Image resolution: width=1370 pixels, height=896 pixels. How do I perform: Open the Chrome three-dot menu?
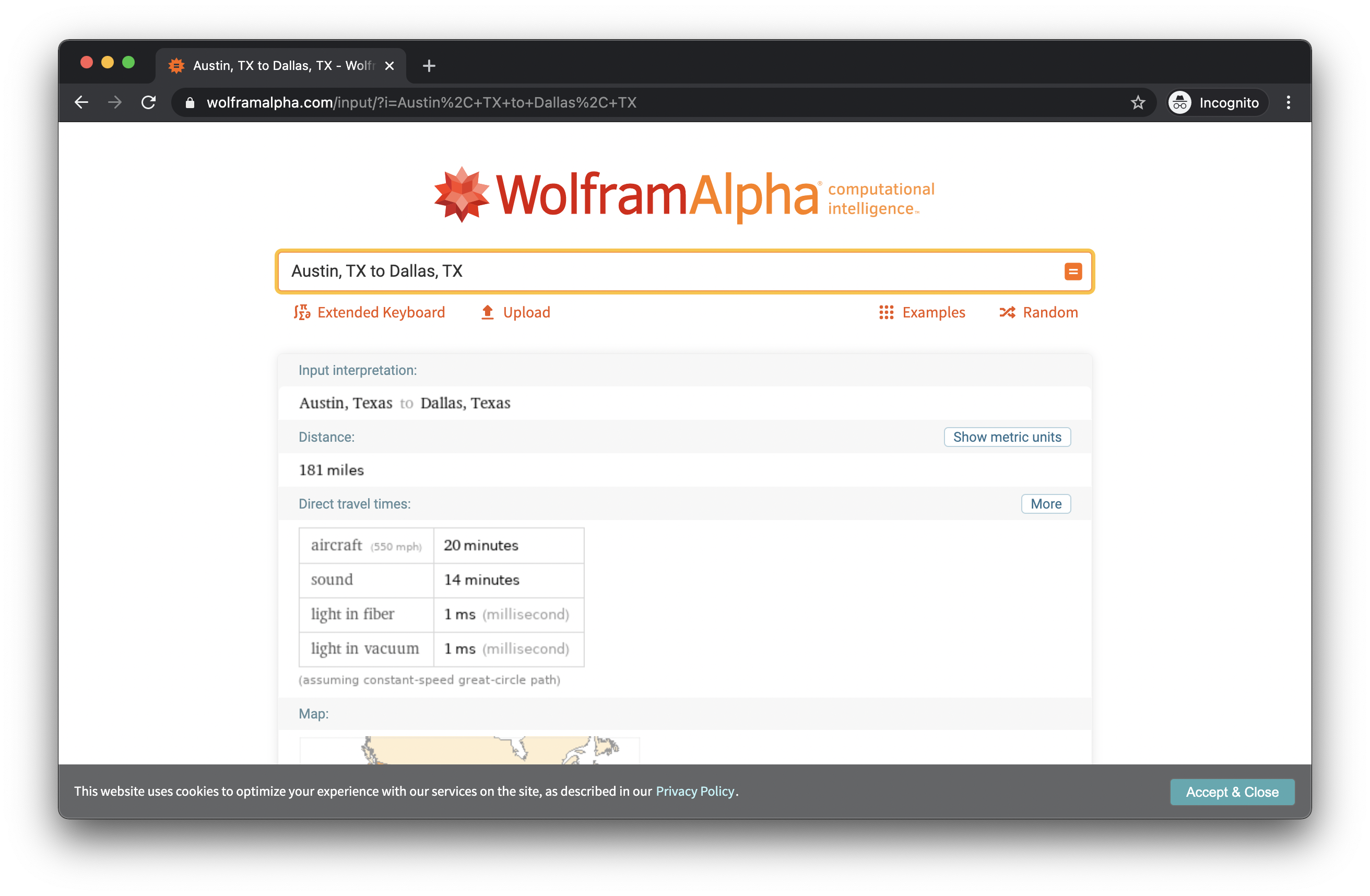(x=1288, y=102)
